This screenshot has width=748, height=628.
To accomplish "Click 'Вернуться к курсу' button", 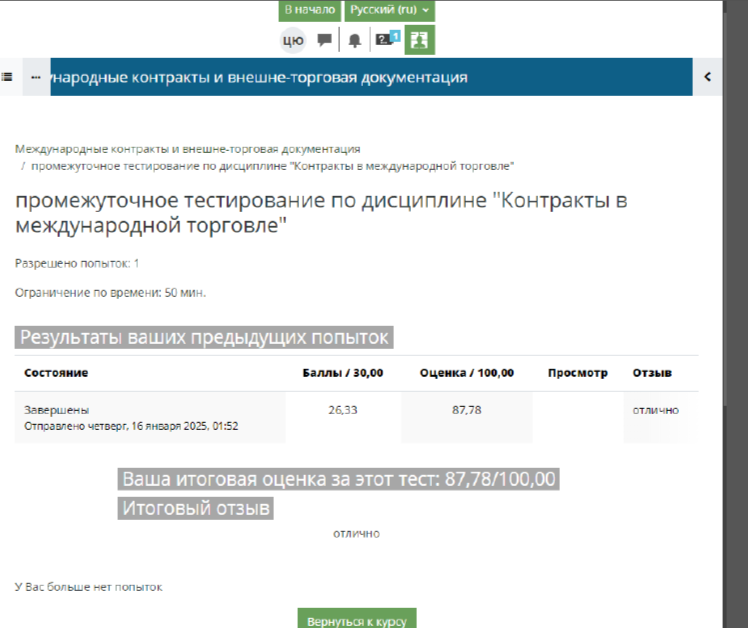I will click(x=357, y=619).
